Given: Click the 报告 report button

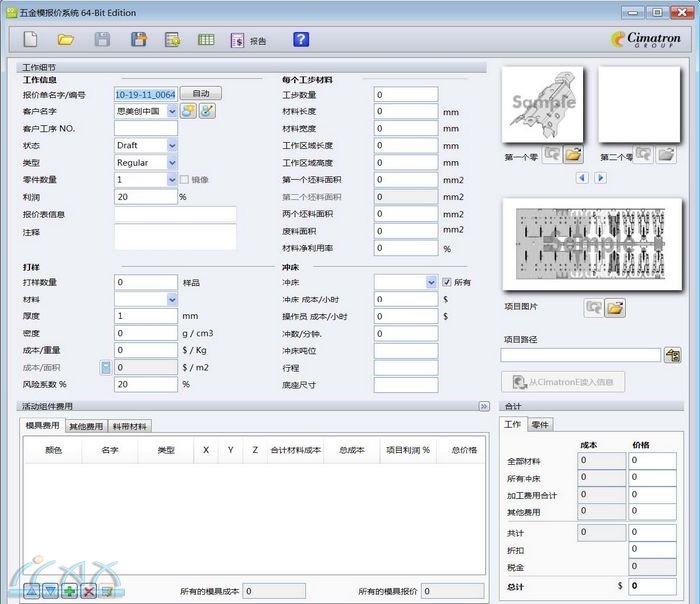Looking at the screenshot, I should [250, 40].
